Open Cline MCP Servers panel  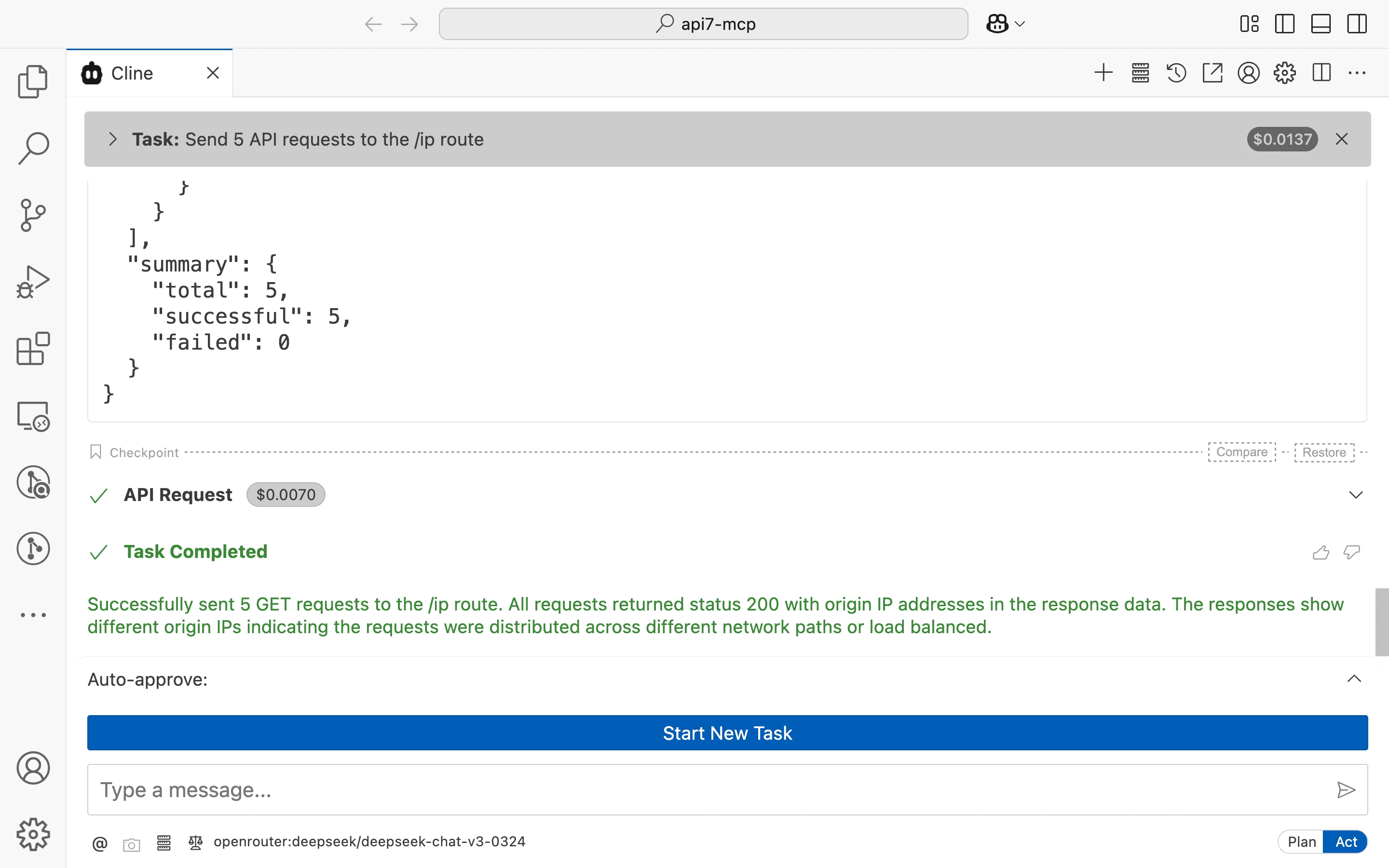click(x=1140, y=73)
